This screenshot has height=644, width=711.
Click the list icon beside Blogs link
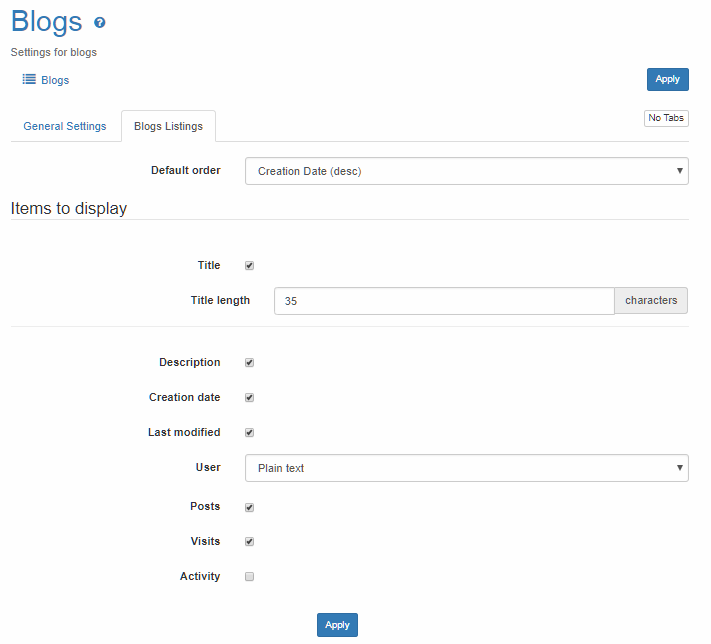(29, 79)
